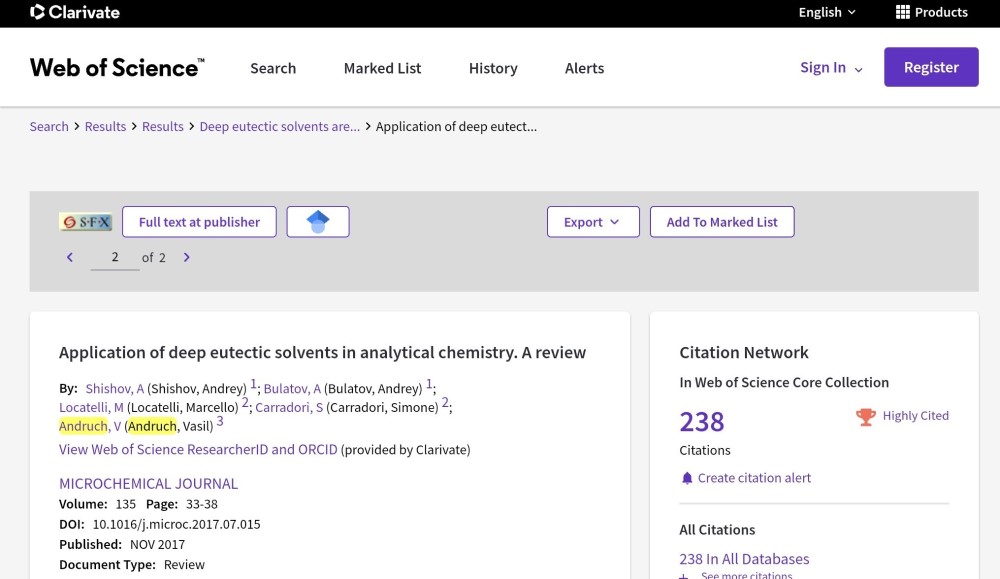View Web of Science ResearcherID and ORCID
This screenshot has width=1000, height=579.
click(198, 450)
